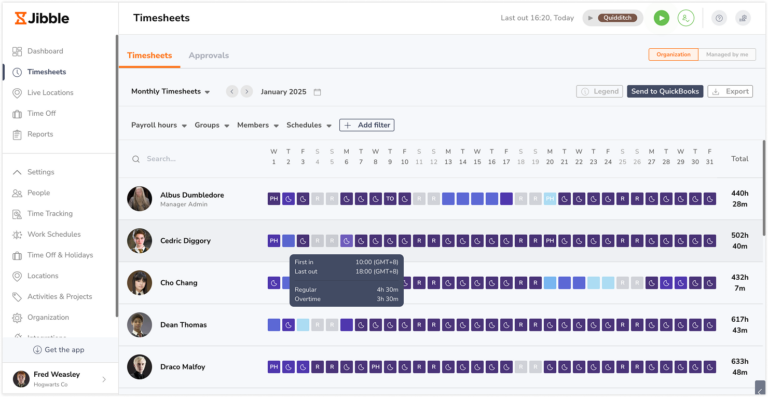Start timer with green play button
This screenshot has width=768, height=397.
pyautogui.click(x=661, y=18)
